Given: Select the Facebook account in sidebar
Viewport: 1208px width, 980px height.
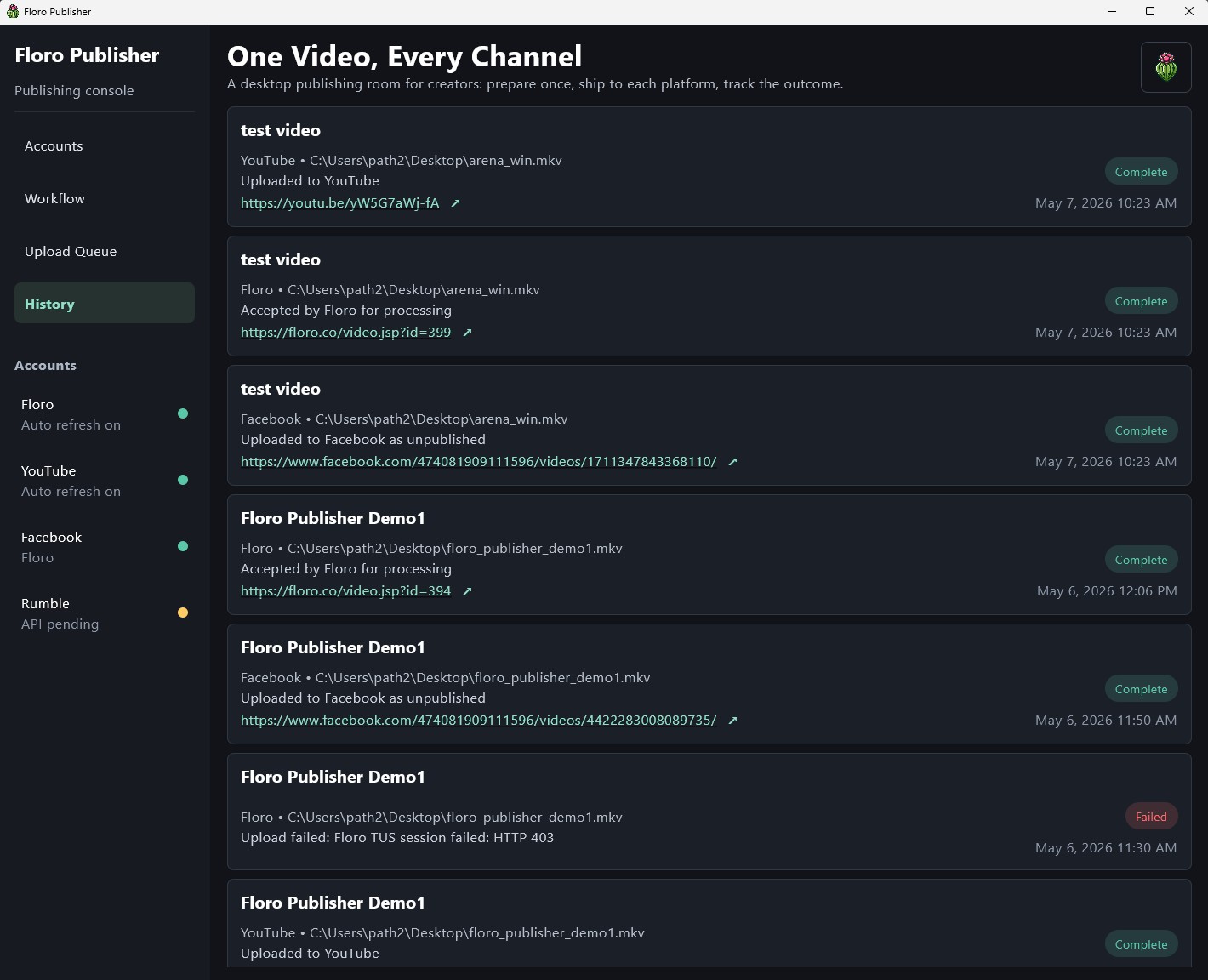Looking at the screenshot, I should coord(105,547).
